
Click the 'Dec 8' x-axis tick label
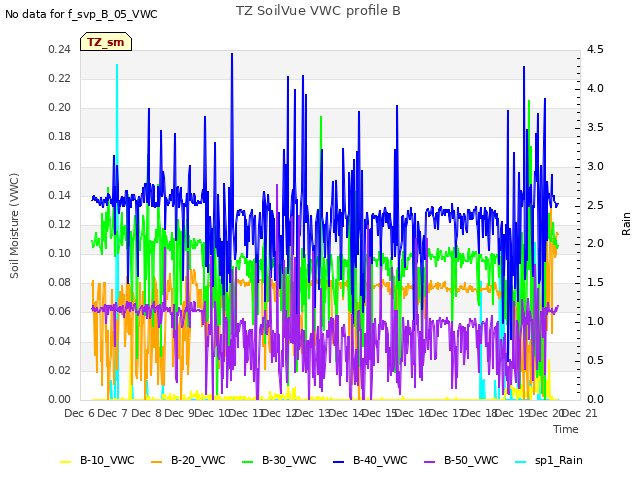147,413
